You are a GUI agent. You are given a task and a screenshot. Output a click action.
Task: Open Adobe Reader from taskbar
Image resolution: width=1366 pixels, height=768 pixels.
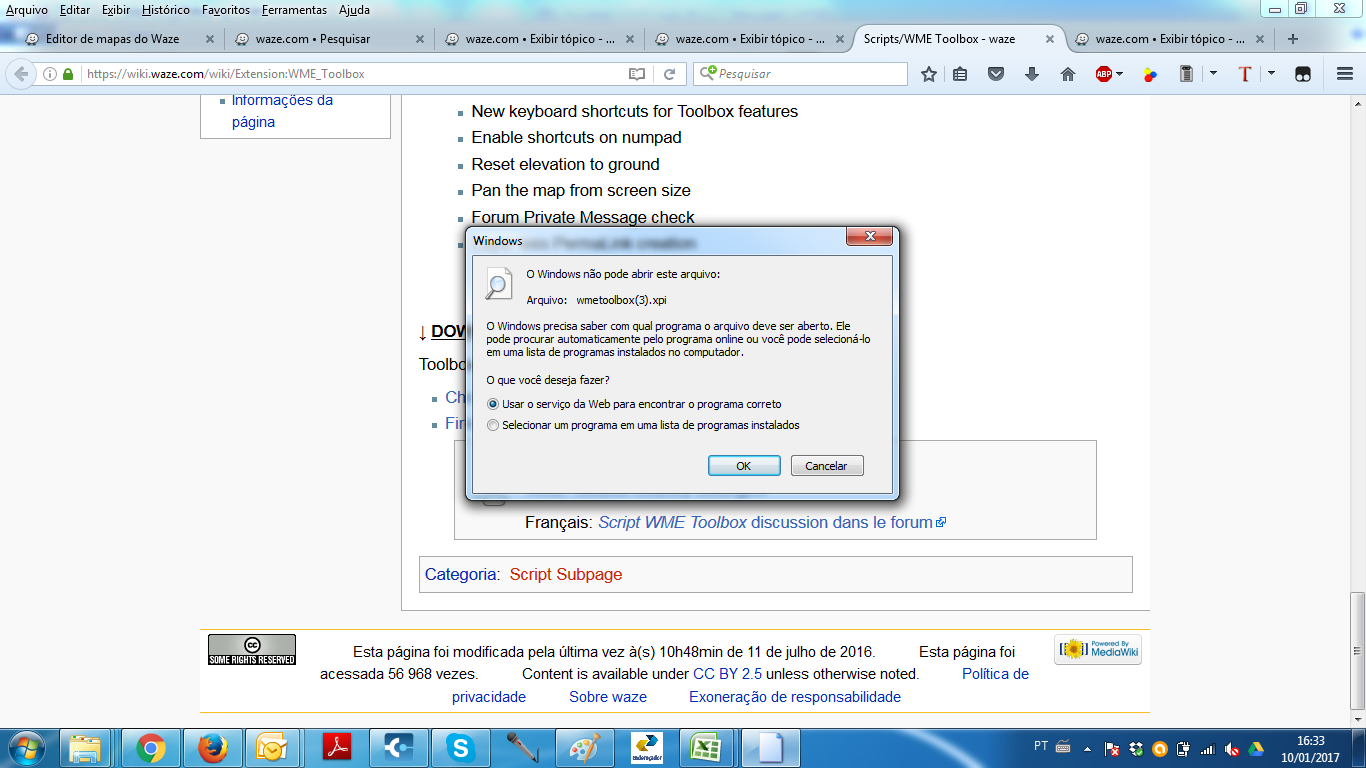click(x=337, y=748)
